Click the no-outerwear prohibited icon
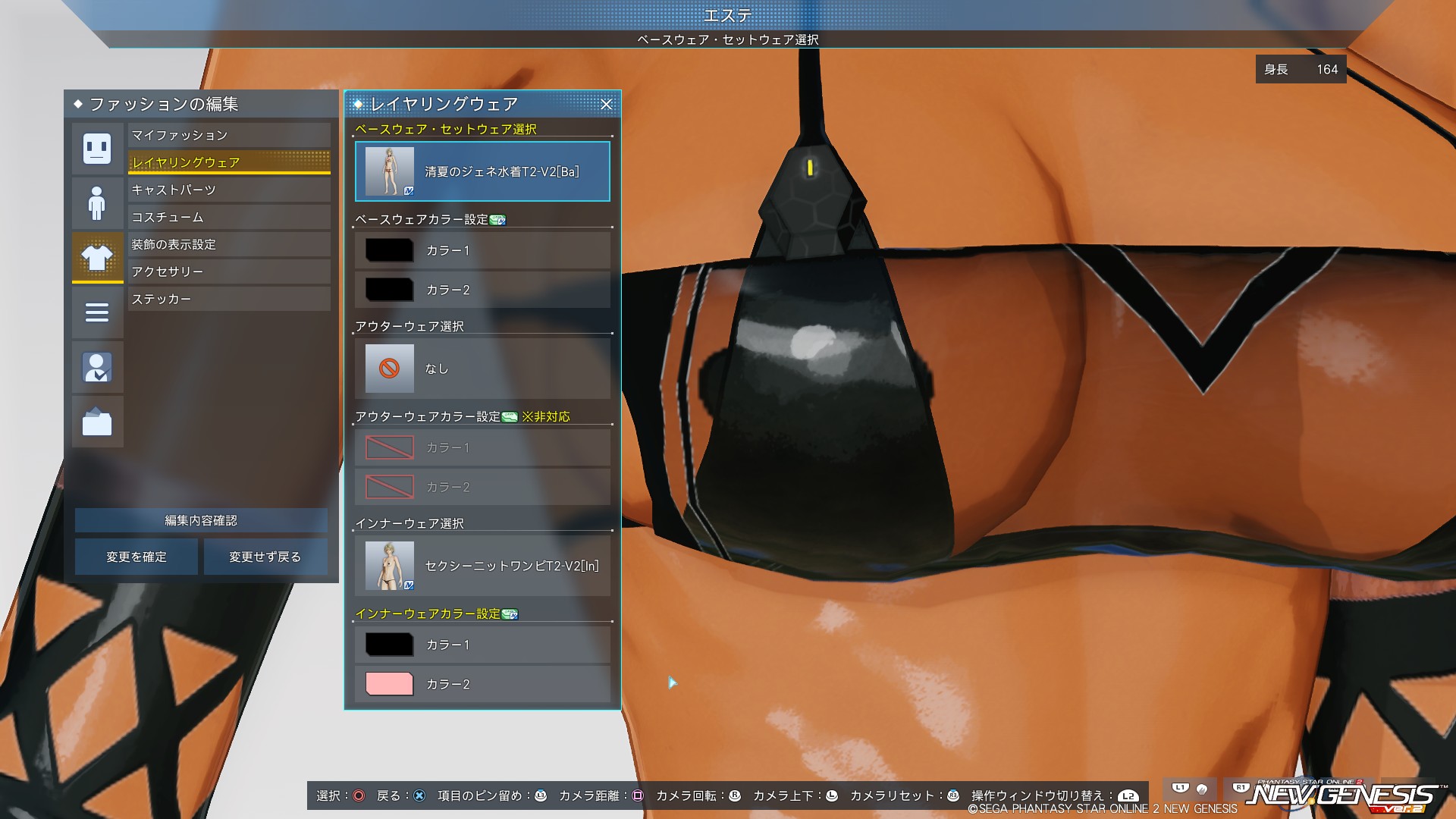 389,369
